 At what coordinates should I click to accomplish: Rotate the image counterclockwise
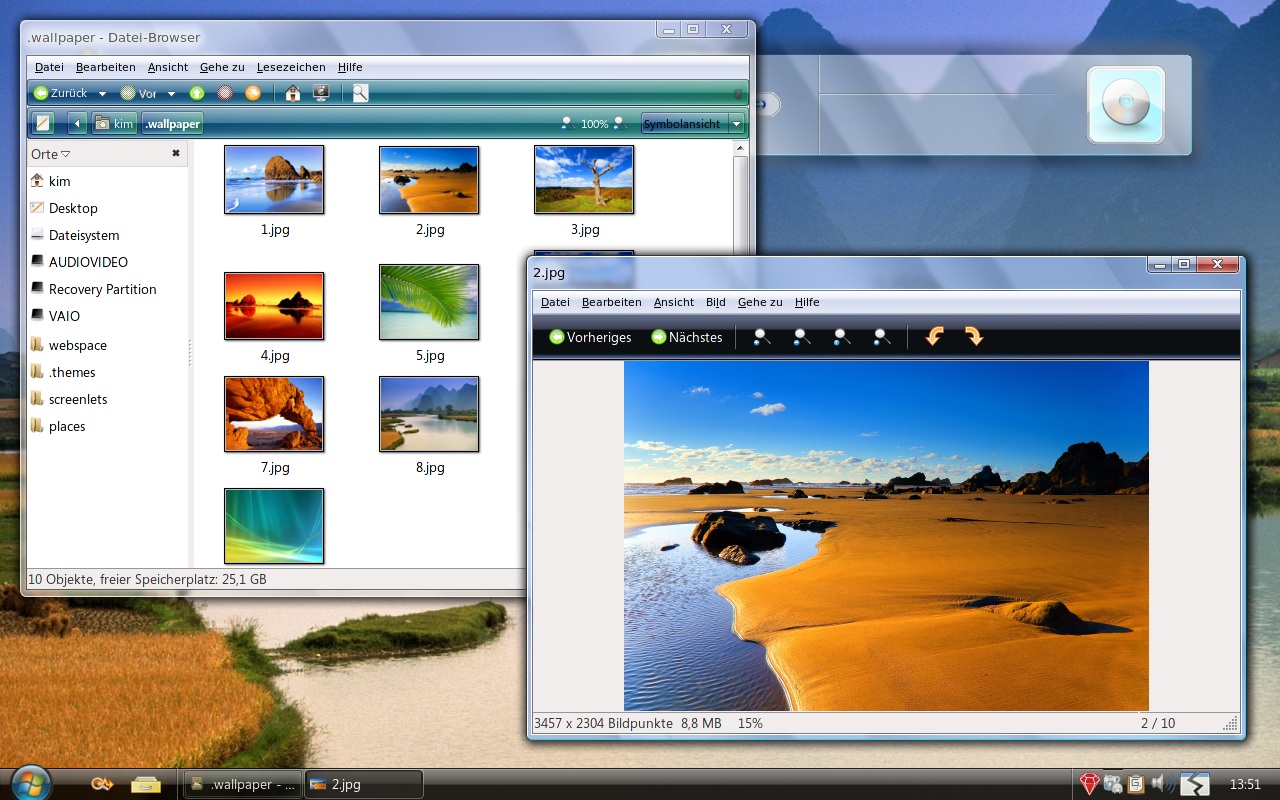tap(933, 337)
